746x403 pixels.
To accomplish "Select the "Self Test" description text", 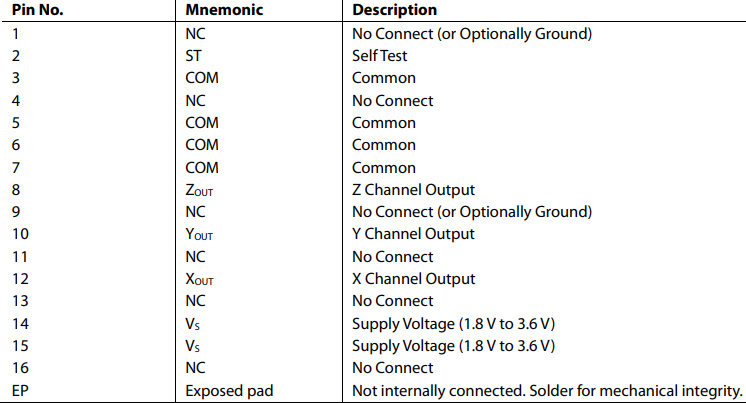I will coord(379,56).
